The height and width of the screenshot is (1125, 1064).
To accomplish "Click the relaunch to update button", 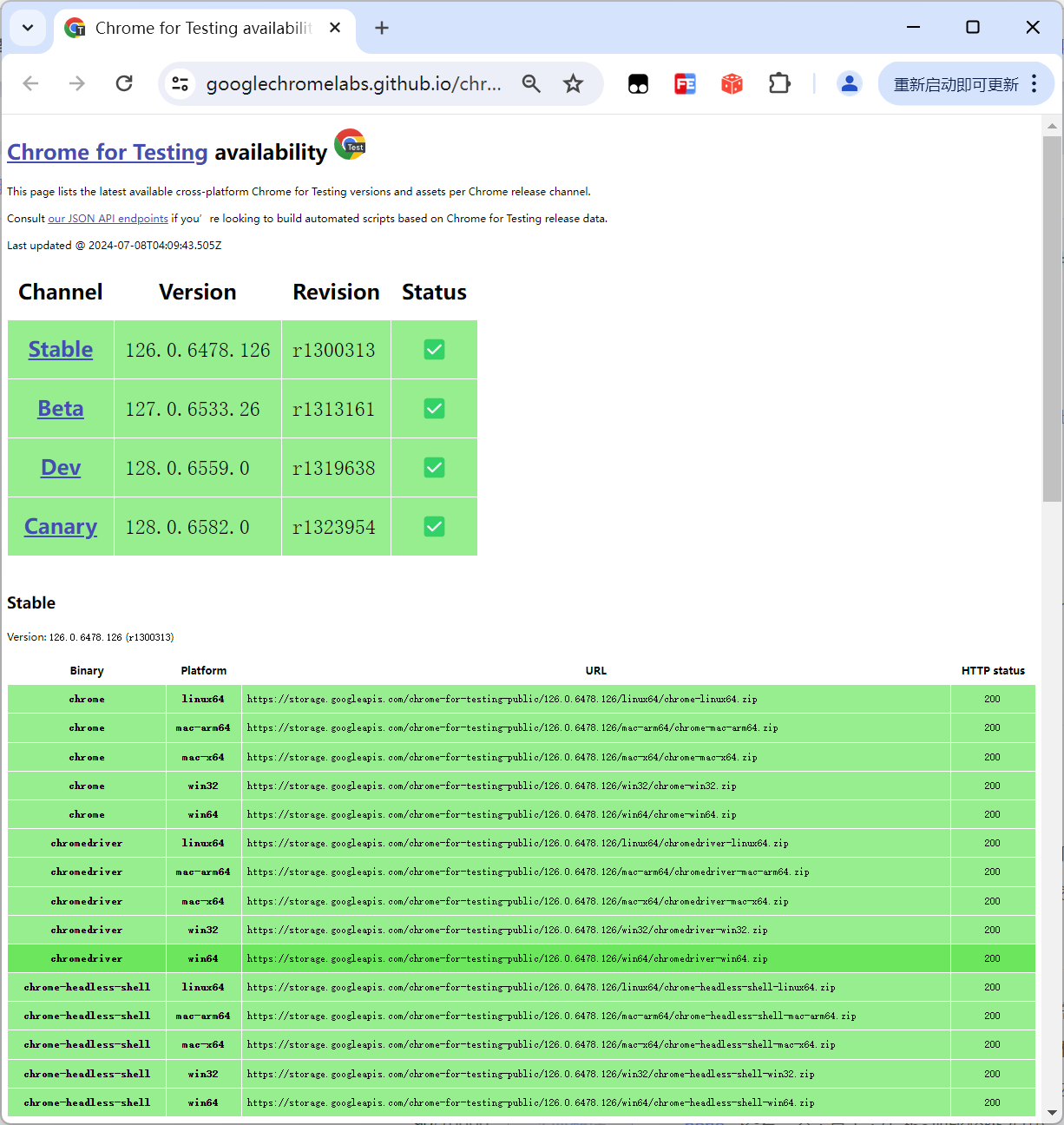I will click(956, 83).
